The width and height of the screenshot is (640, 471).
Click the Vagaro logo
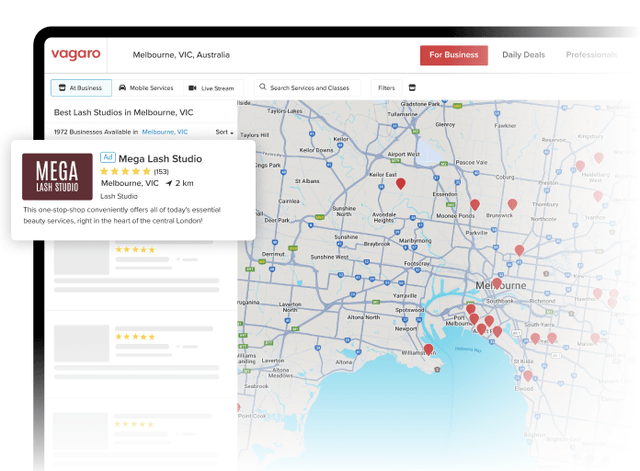[76, 54]
